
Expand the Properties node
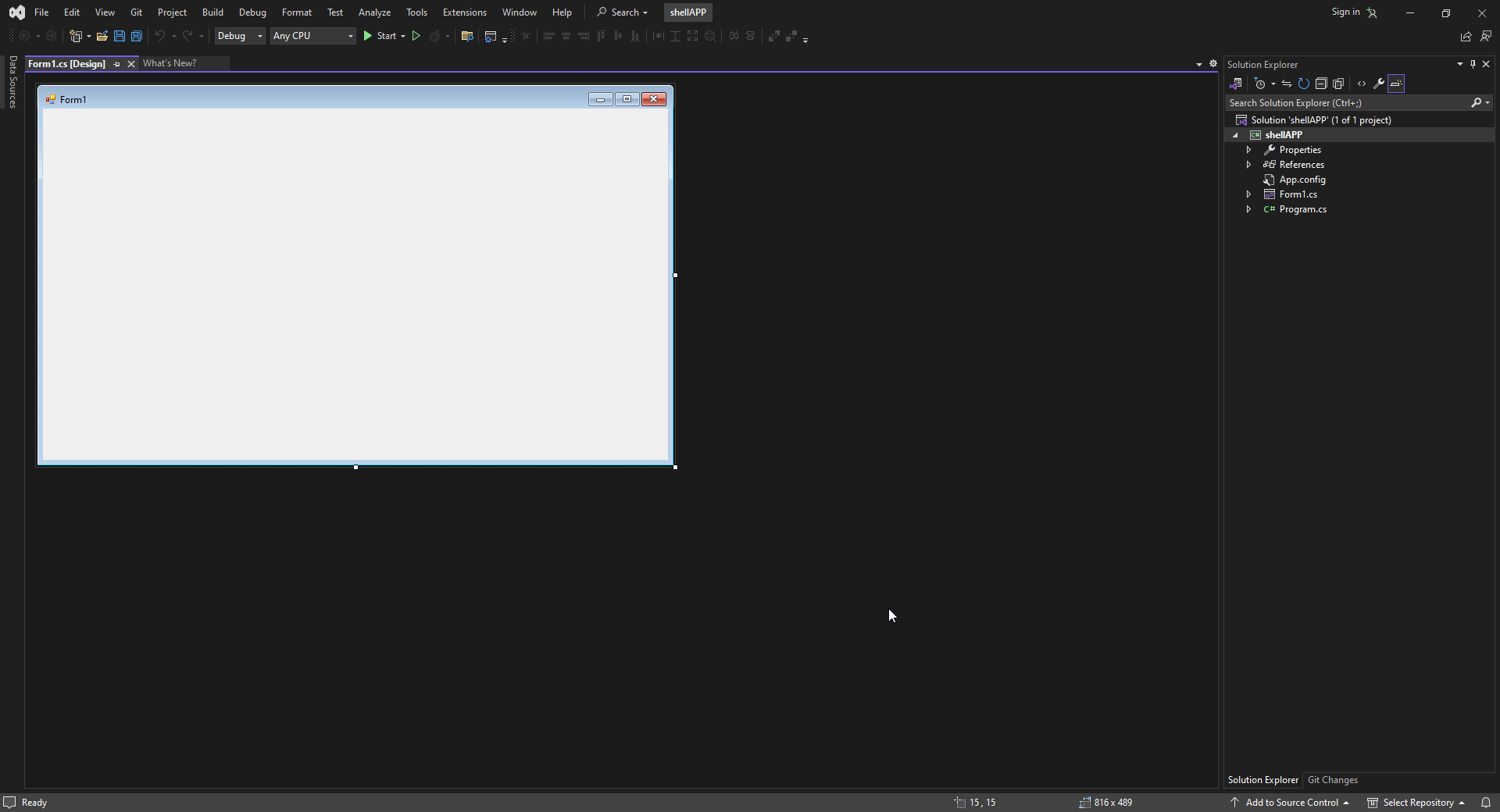pos(1248,150)
